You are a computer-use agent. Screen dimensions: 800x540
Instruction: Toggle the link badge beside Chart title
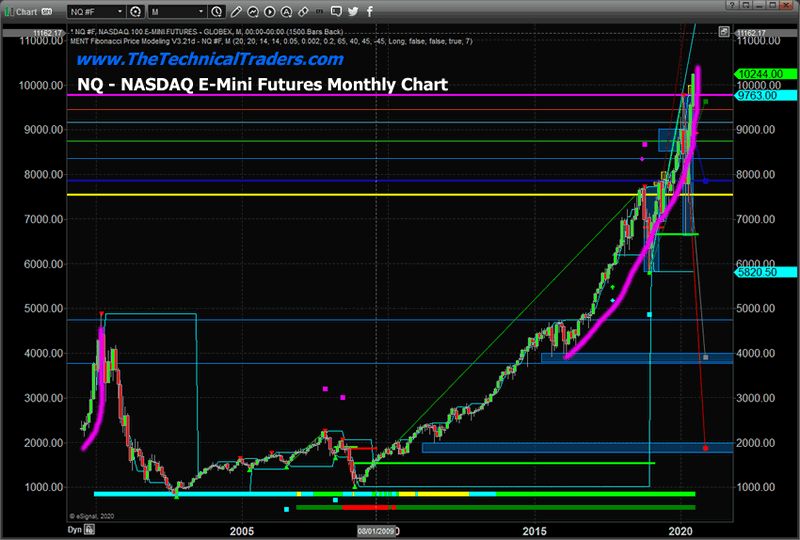46,11
